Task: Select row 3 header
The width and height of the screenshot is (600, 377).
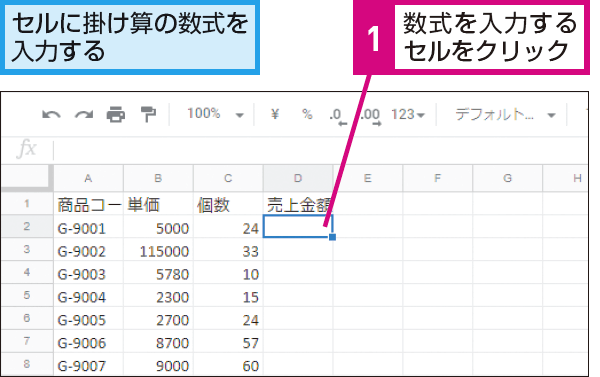Action: (x=27, y=249)
